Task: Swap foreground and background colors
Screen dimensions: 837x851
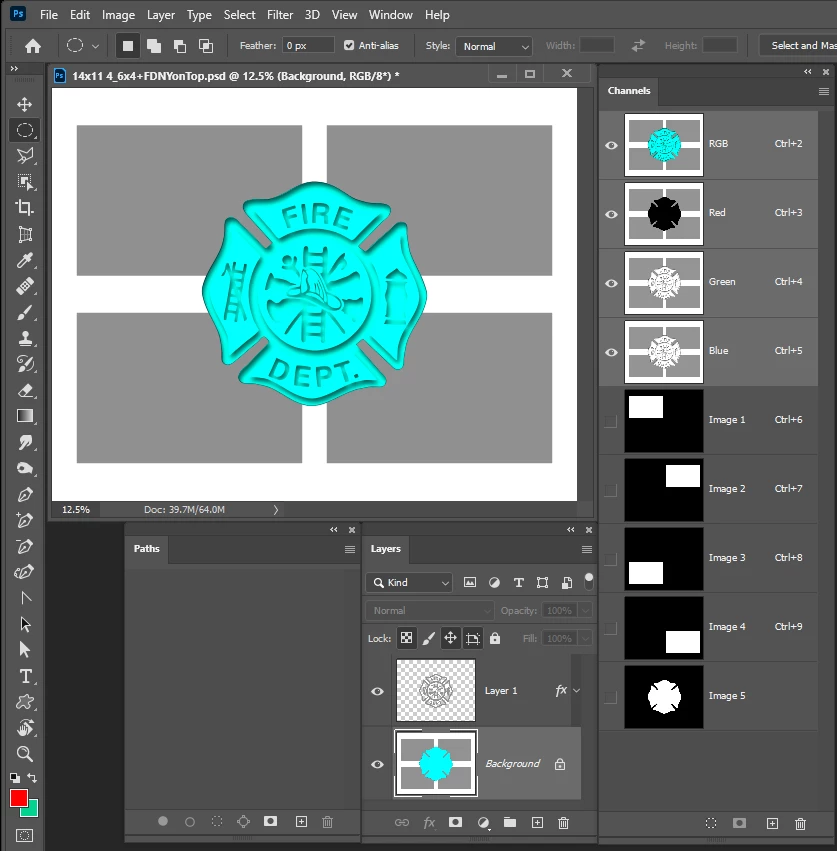Action: tap(33, 778)
